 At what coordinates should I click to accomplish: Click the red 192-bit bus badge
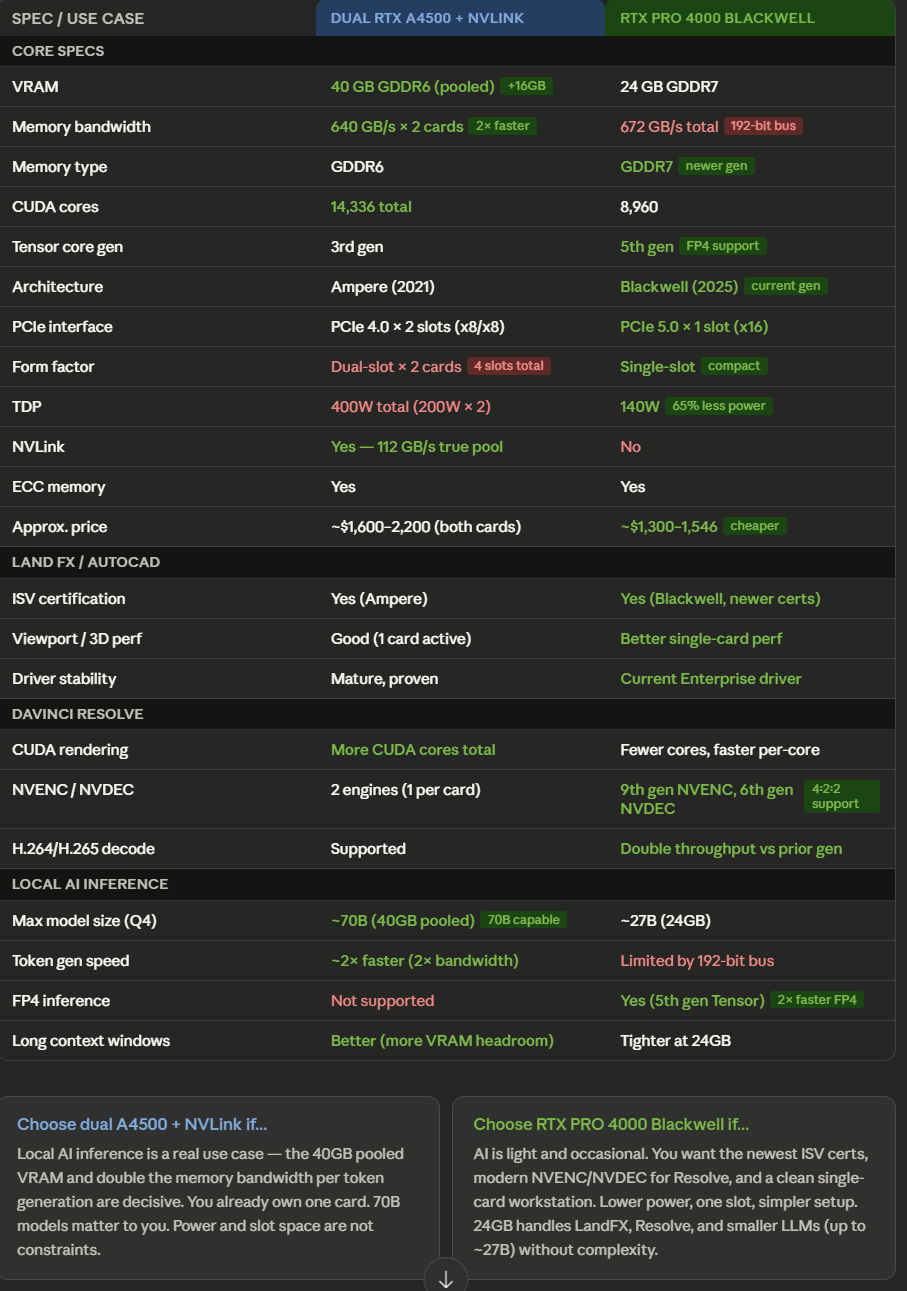tap(763, 126)
